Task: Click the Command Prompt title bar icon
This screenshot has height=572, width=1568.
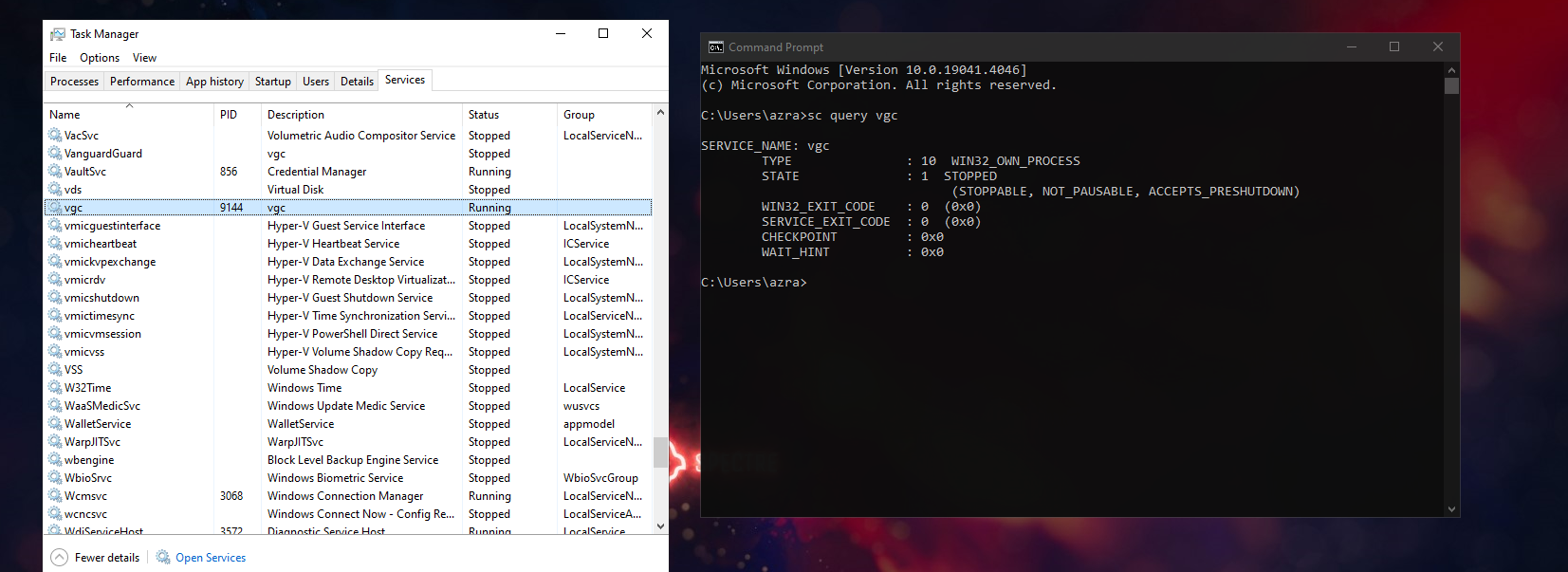Action: (x=716, y=47)
